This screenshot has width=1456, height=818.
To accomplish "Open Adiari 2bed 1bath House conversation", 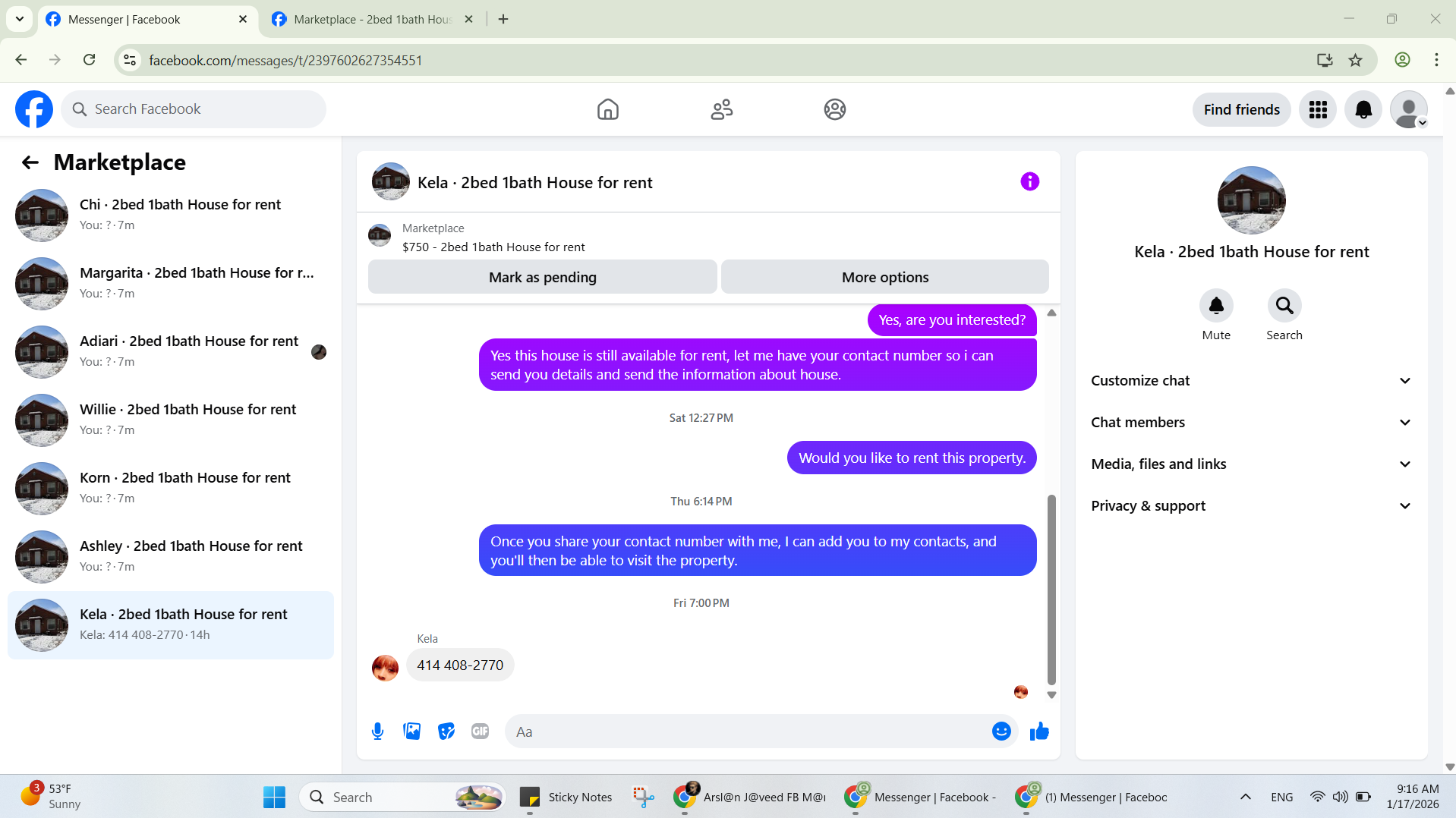I will tap(171, 352).
